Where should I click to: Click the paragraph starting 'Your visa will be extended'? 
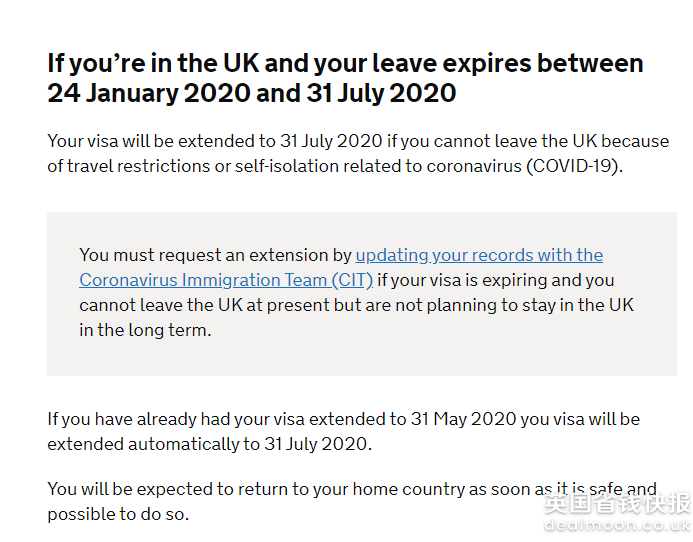tap(358, 153)
